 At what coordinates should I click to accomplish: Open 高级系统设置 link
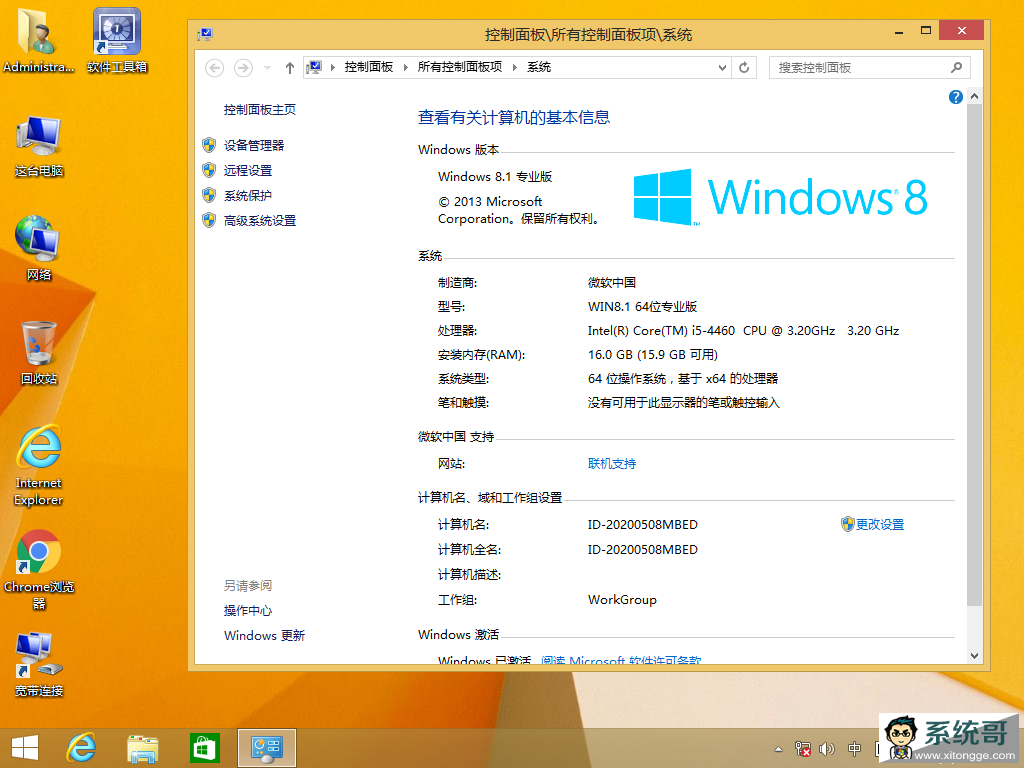(x=260, y=221)
